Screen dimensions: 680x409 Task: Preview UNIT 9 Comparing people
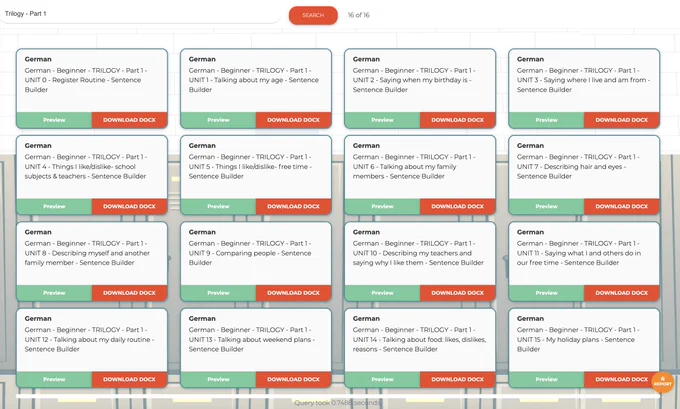pos(218,293)
